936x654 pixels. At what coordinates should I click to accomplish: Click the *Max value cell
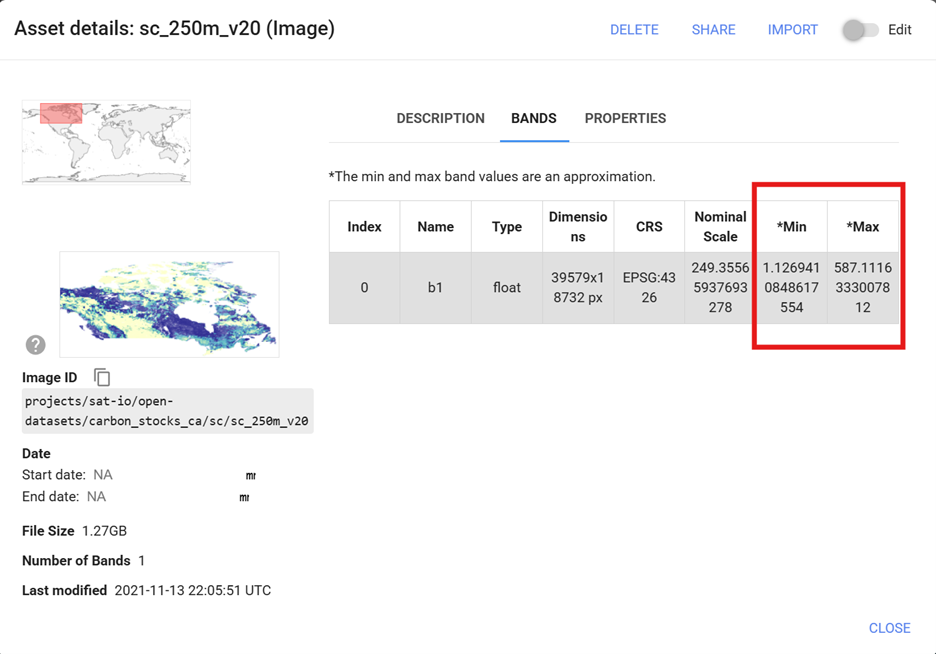point(862,288)
